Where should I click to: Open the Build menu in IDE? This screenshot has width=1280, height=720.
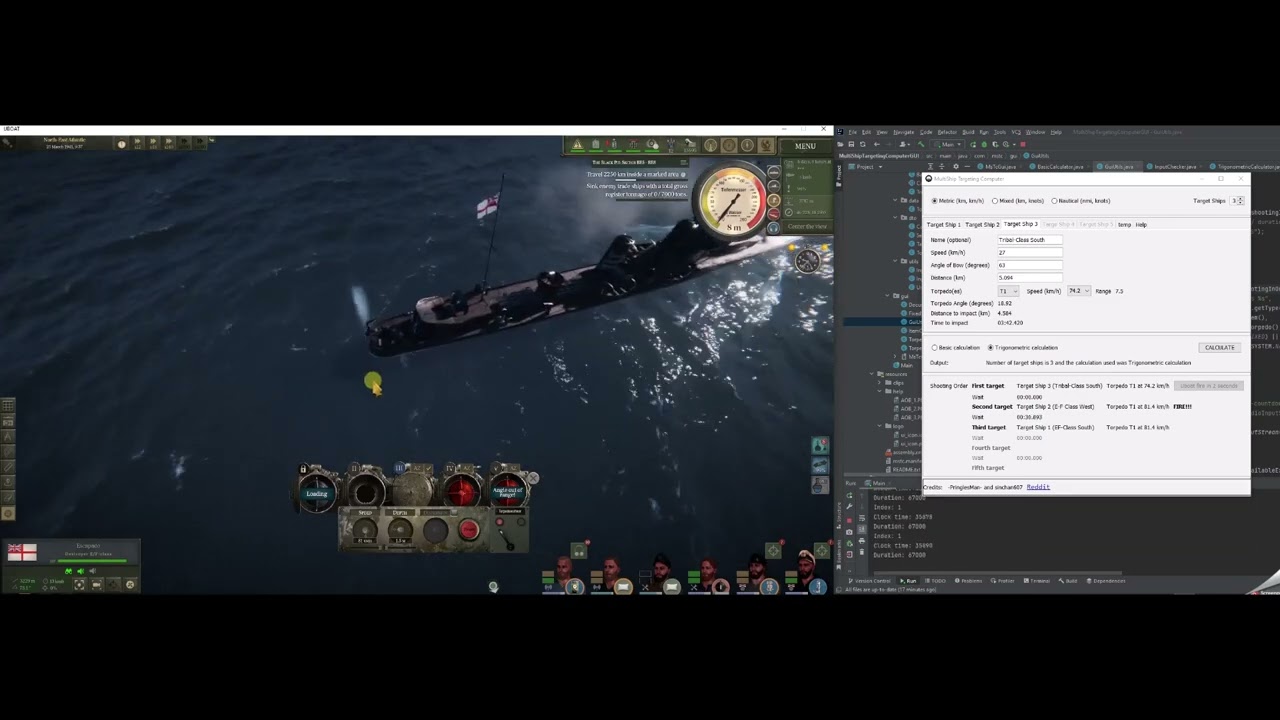(x=968, y=132)
